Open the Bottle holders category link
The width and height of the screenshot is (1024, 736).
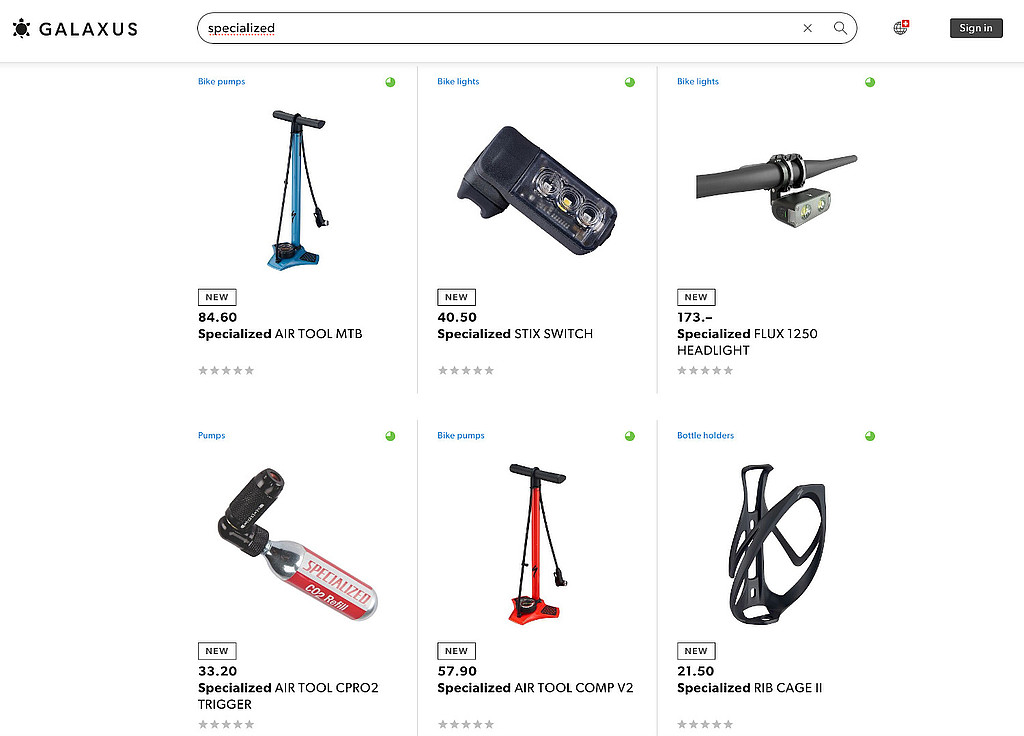[x=705, y=436]
